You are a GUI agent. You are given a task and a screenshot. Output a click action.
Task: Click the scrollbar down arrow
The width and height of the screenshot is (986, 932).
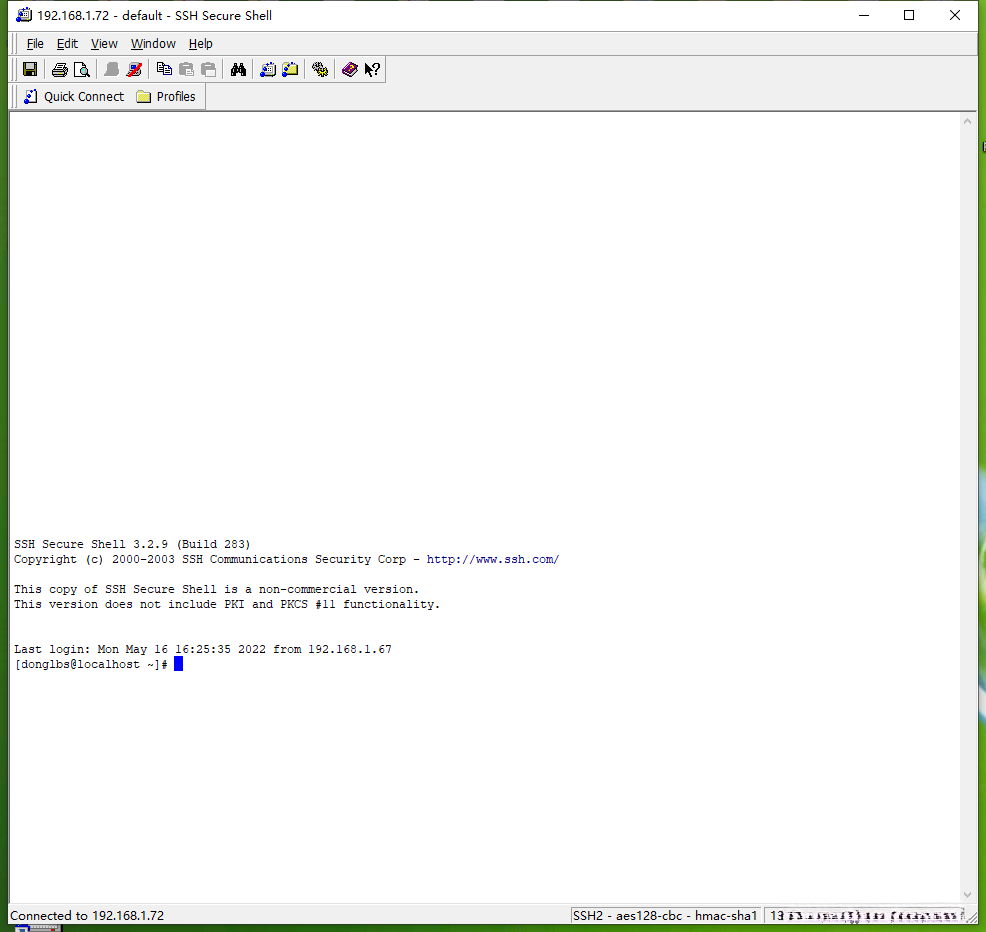[967, 895]
